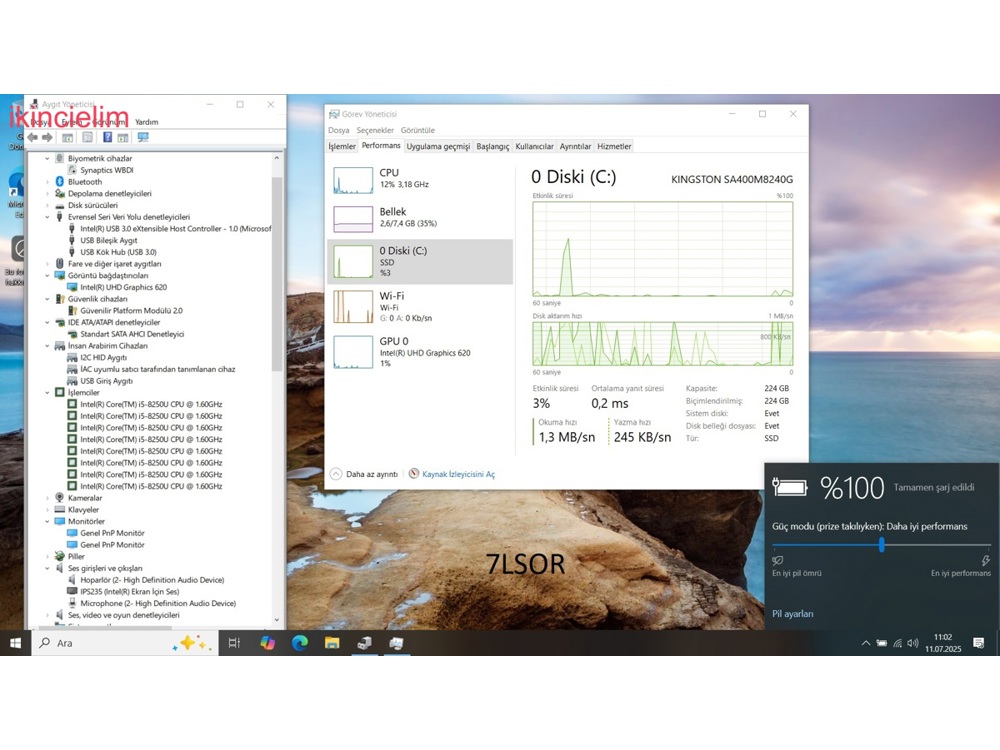Select the USB Bileşik Aygıt tree row

108,240
